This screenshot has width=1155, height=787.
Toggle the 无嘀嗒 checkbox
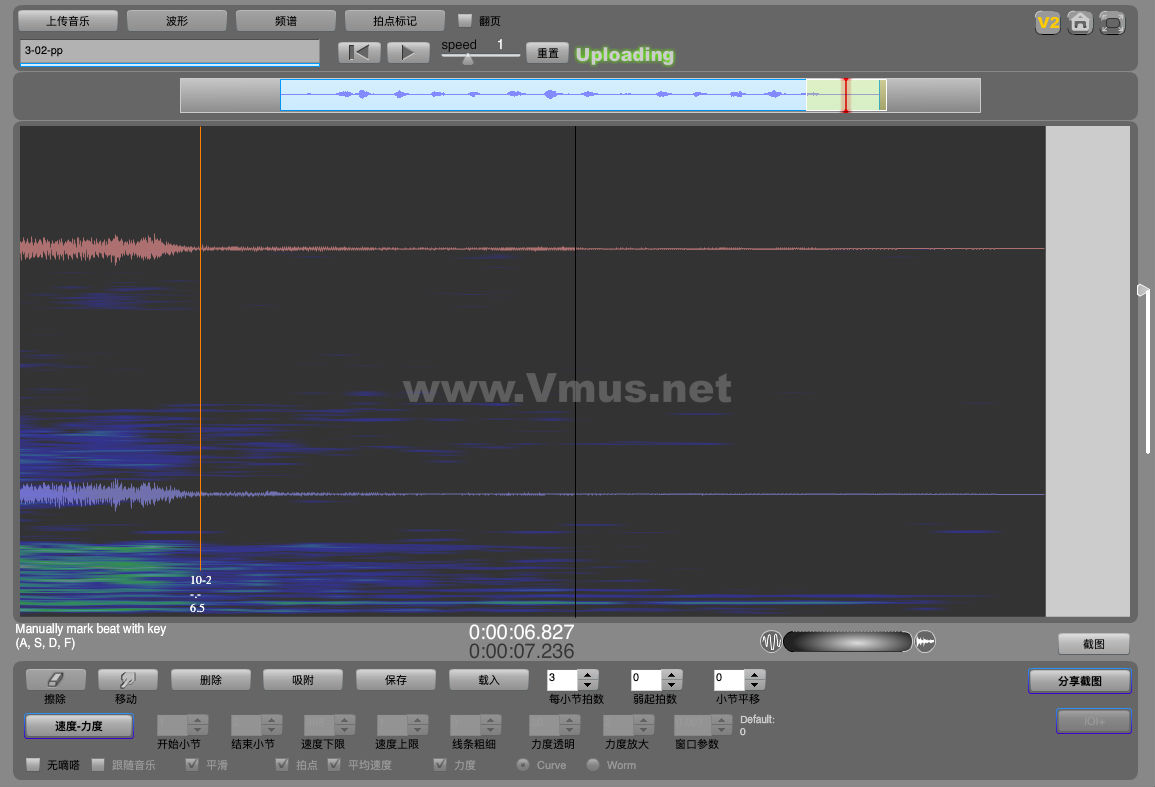point(33,765)
